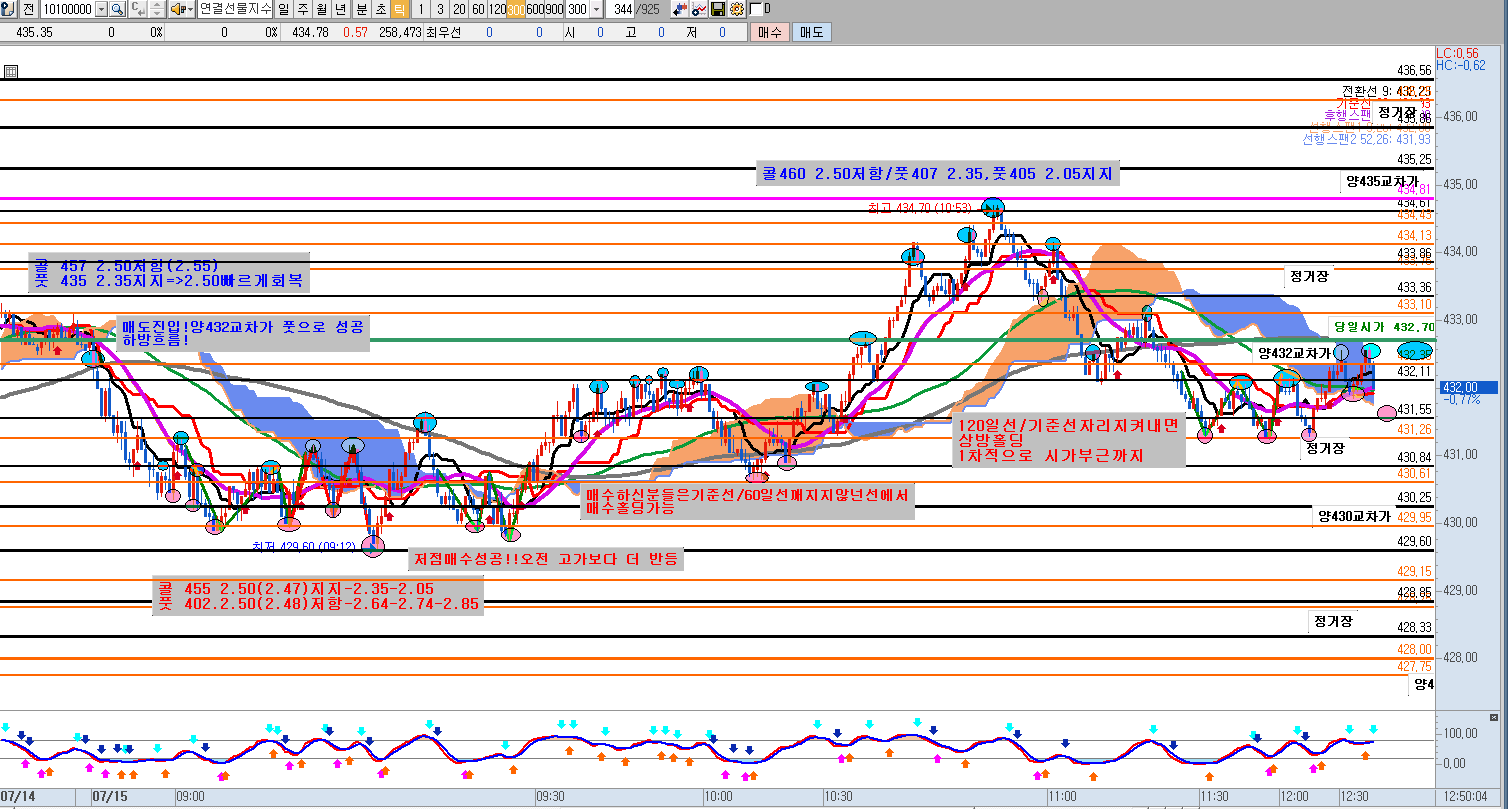
Task: Select the 년 yearly period
Action: (x=341, y=9)
